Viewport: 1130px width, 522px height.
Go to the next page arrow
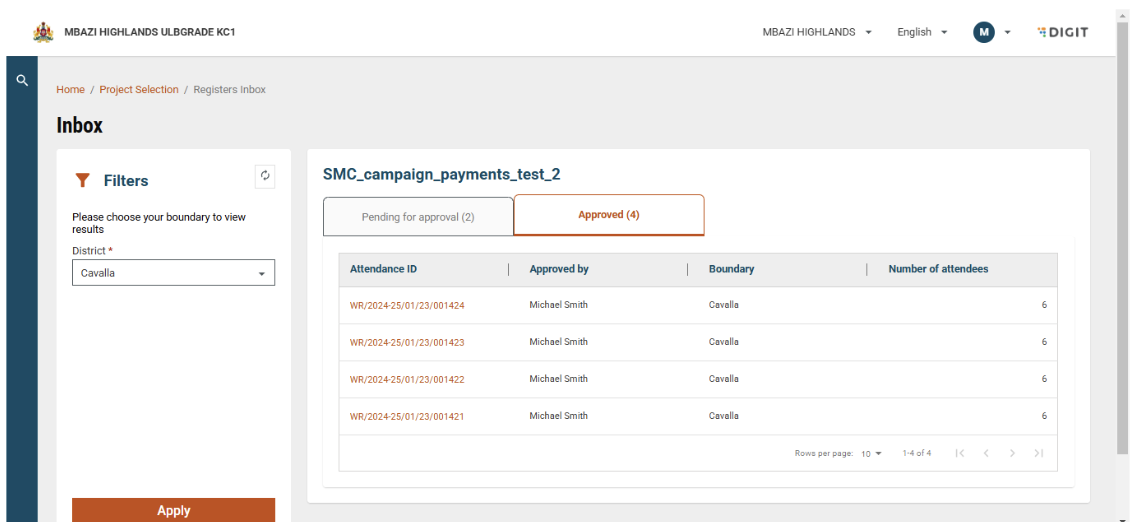[1012, 454]
